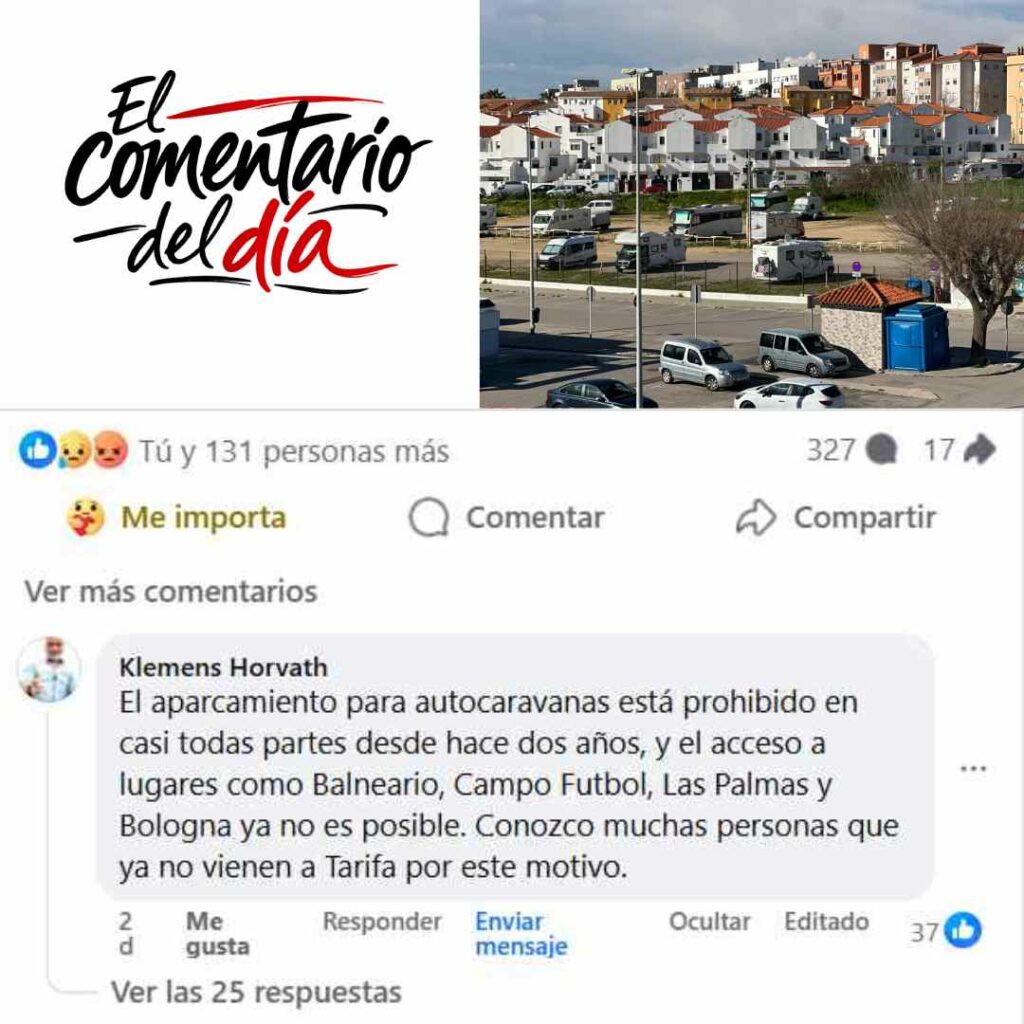Click the blue like reaction icon

(37, 451)
